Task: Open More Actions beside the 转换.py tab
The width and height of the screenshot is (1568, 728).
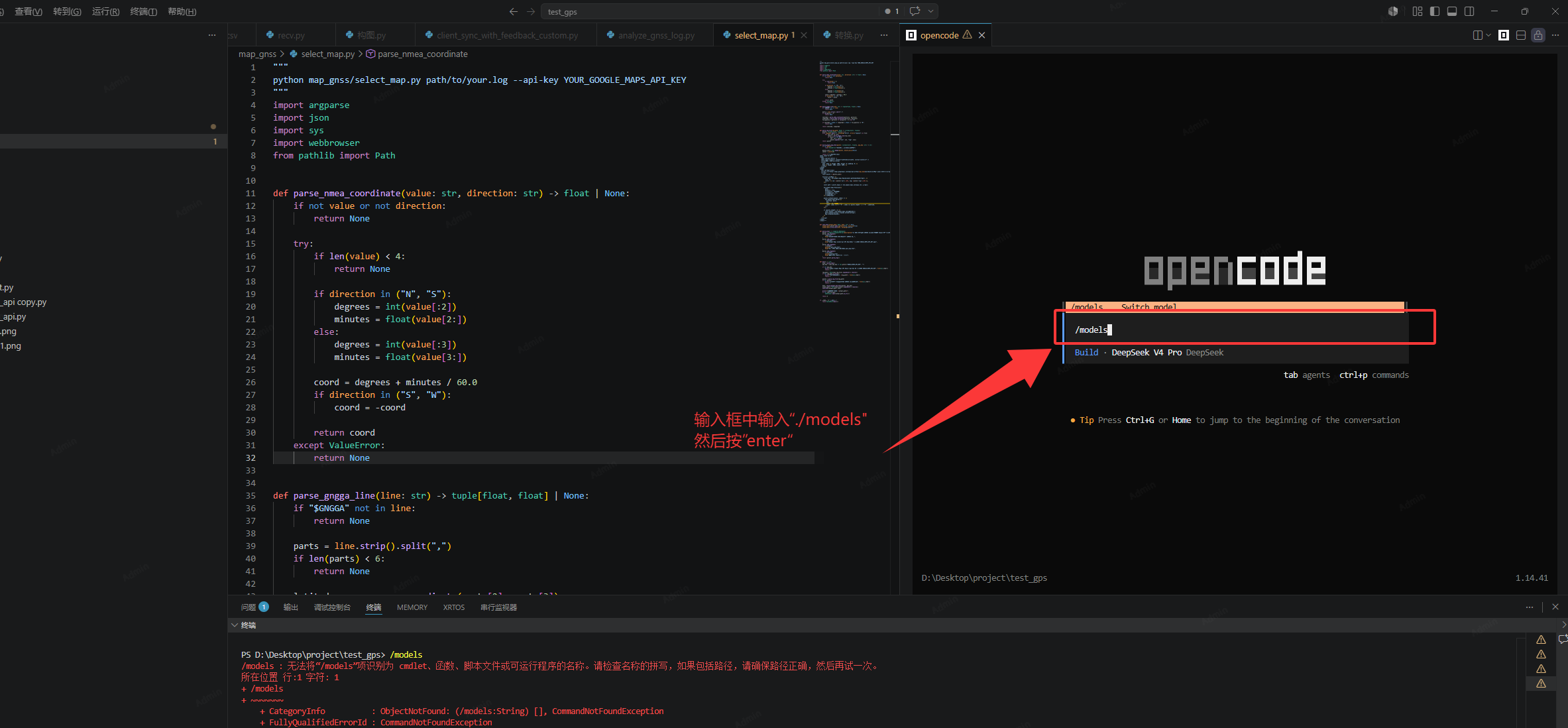Action: 884,35
